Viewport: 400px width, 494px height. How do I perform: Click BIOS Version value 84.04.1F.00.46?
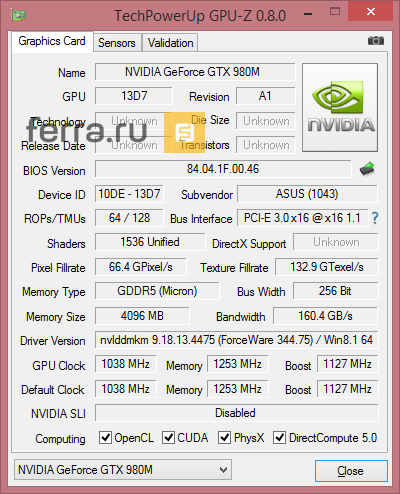[223, 169]
